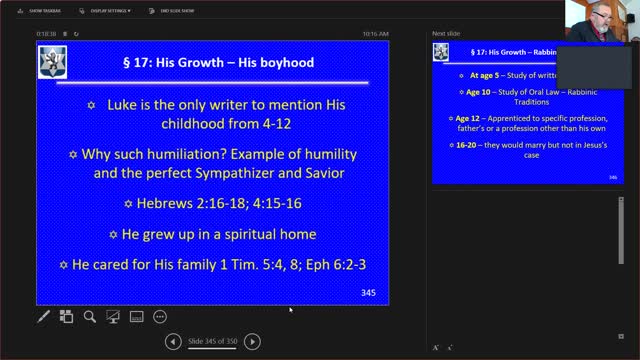The image size is (640, 360).
Task: Click the next slide preview thumbnail
Action: pyautogui.click(x=528, y=112)
